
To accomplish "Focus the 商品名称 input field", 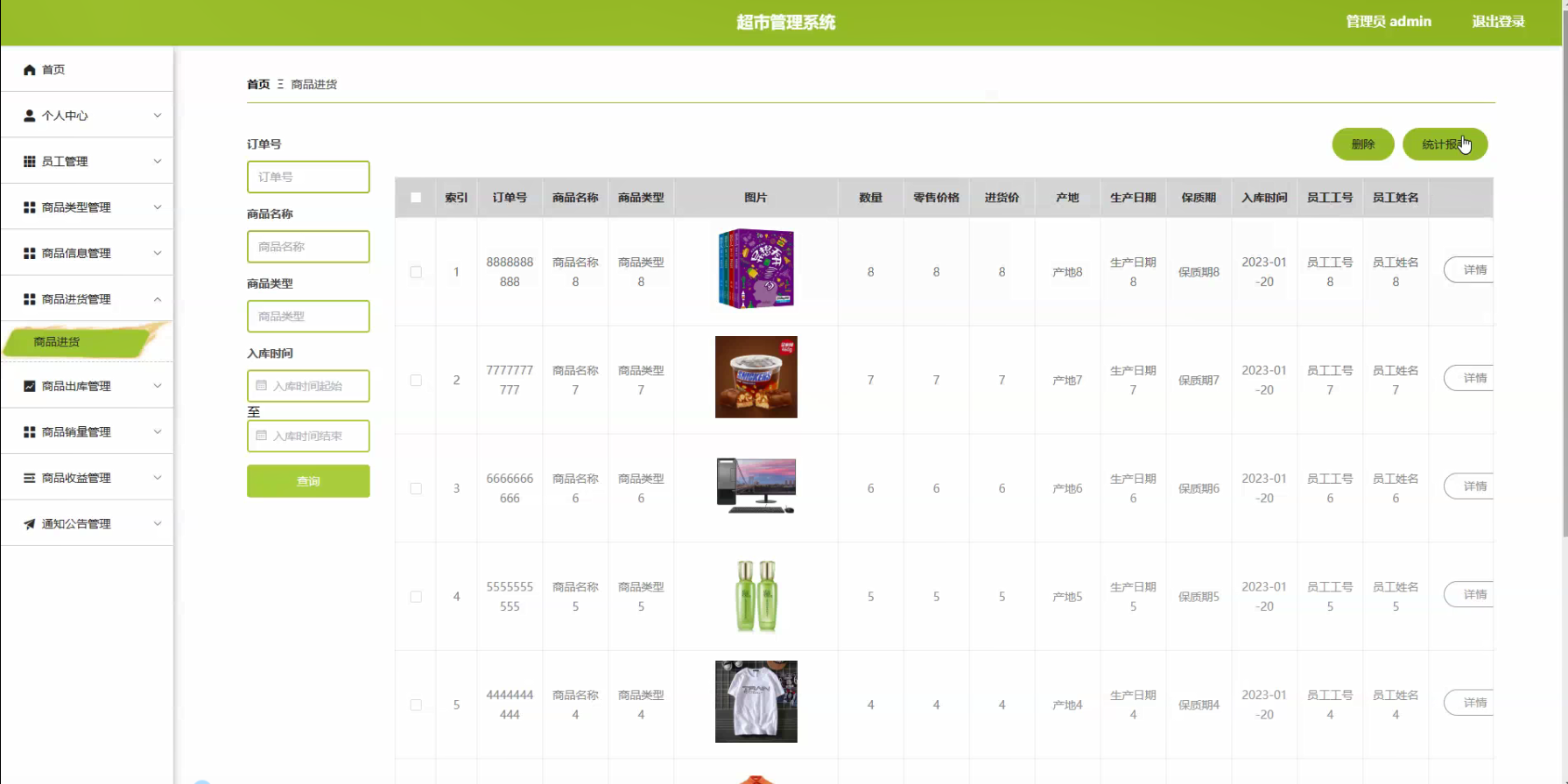I will (x=308, y=247).
